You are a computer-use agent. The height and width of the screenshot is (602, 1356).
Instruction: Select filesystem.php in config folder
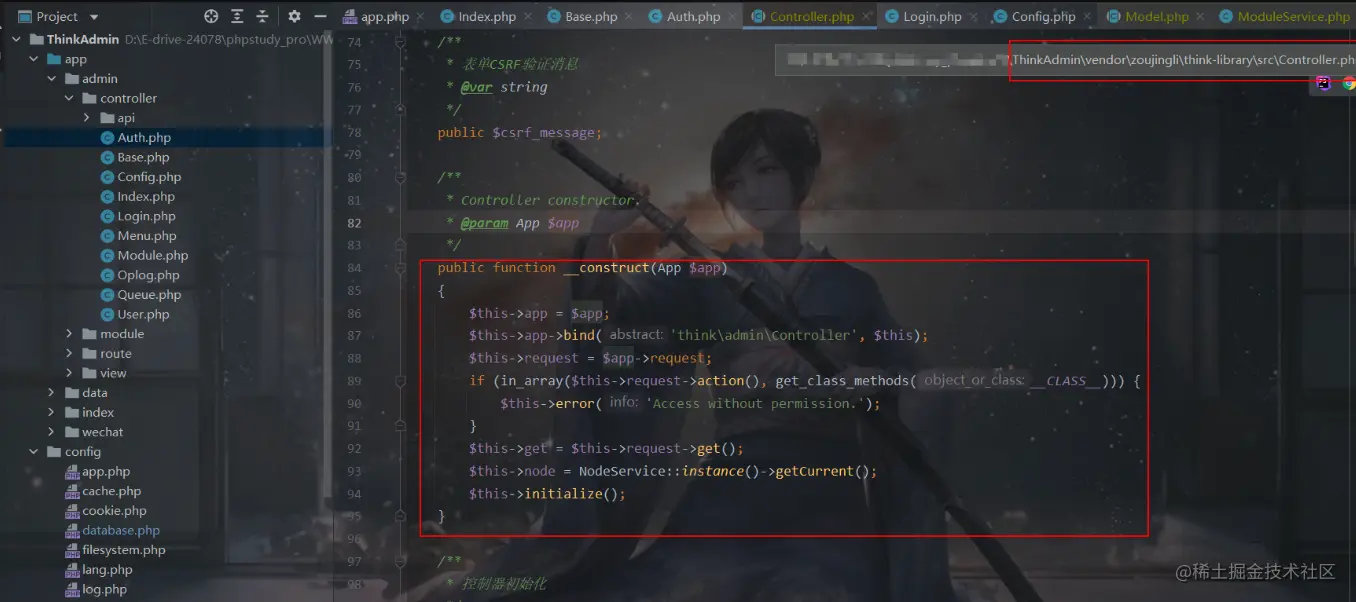(124, 550)
